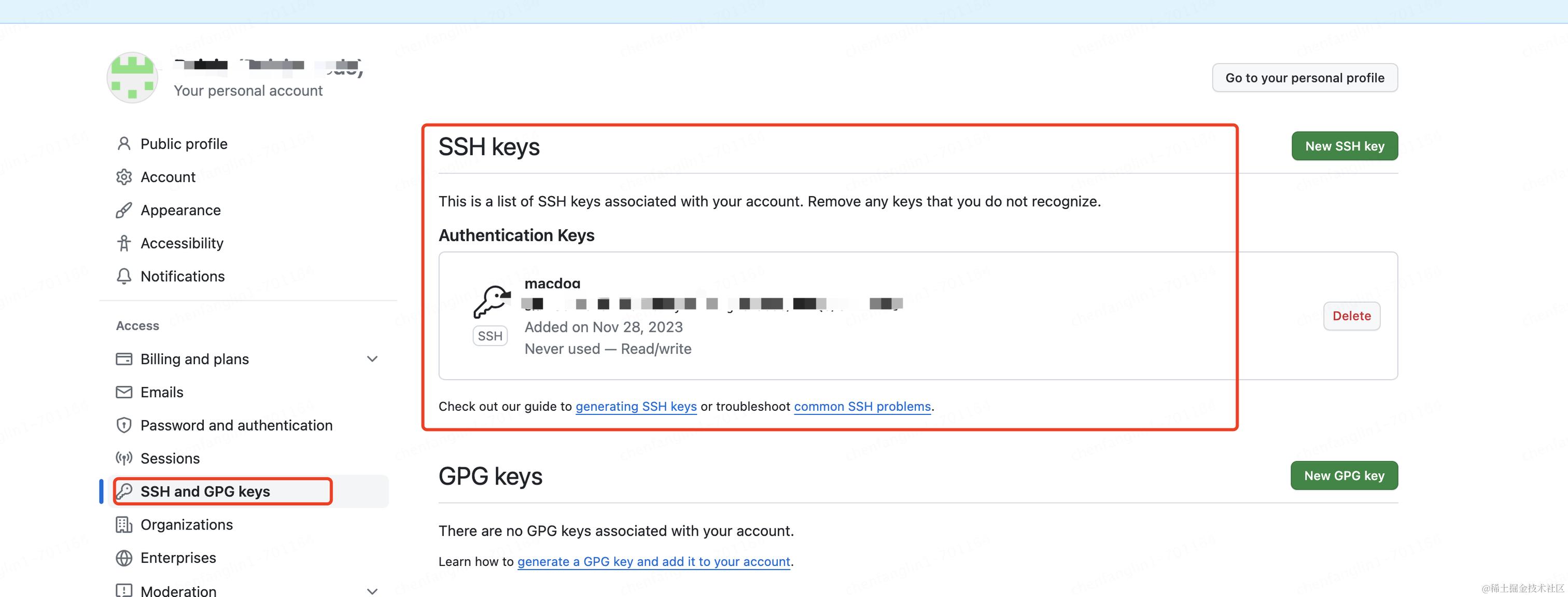Click the Notifications bell icon
This screenshot has height=597, width=1568.
[123, 276]
